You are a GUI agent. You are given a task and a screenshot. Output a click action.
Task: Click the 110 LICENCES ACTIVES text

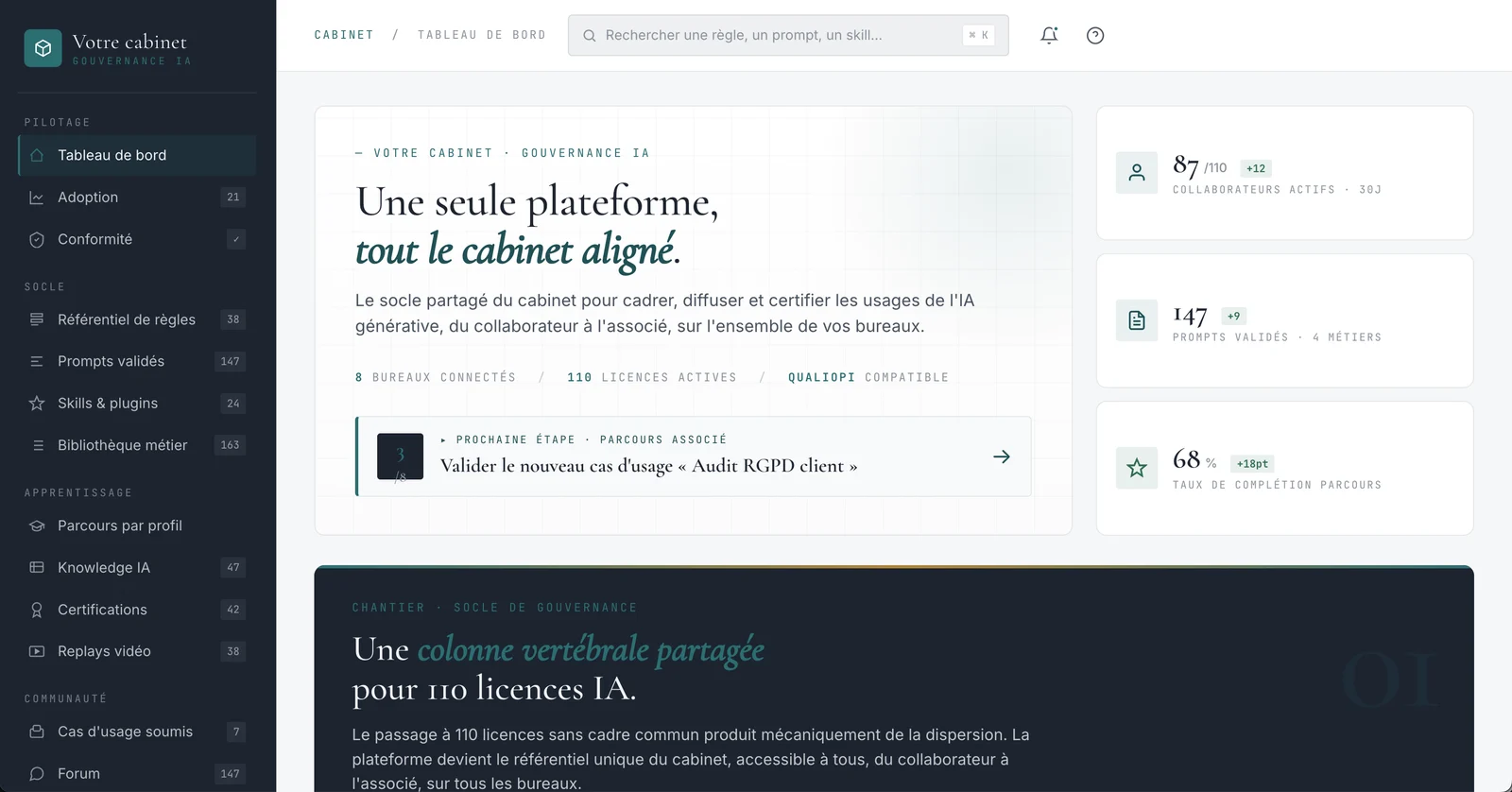652,377
